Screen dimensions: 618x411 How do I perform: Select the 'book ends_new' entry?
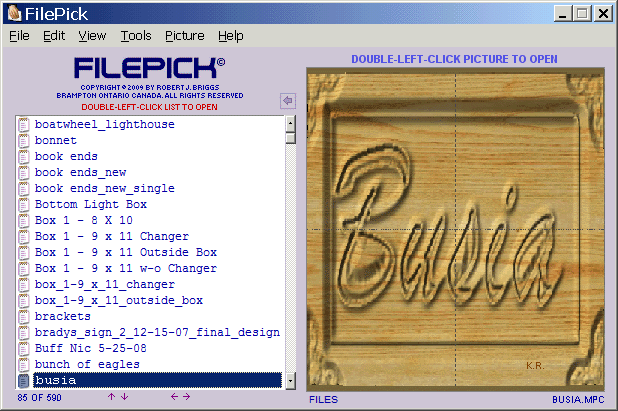[x=80, y=173]
